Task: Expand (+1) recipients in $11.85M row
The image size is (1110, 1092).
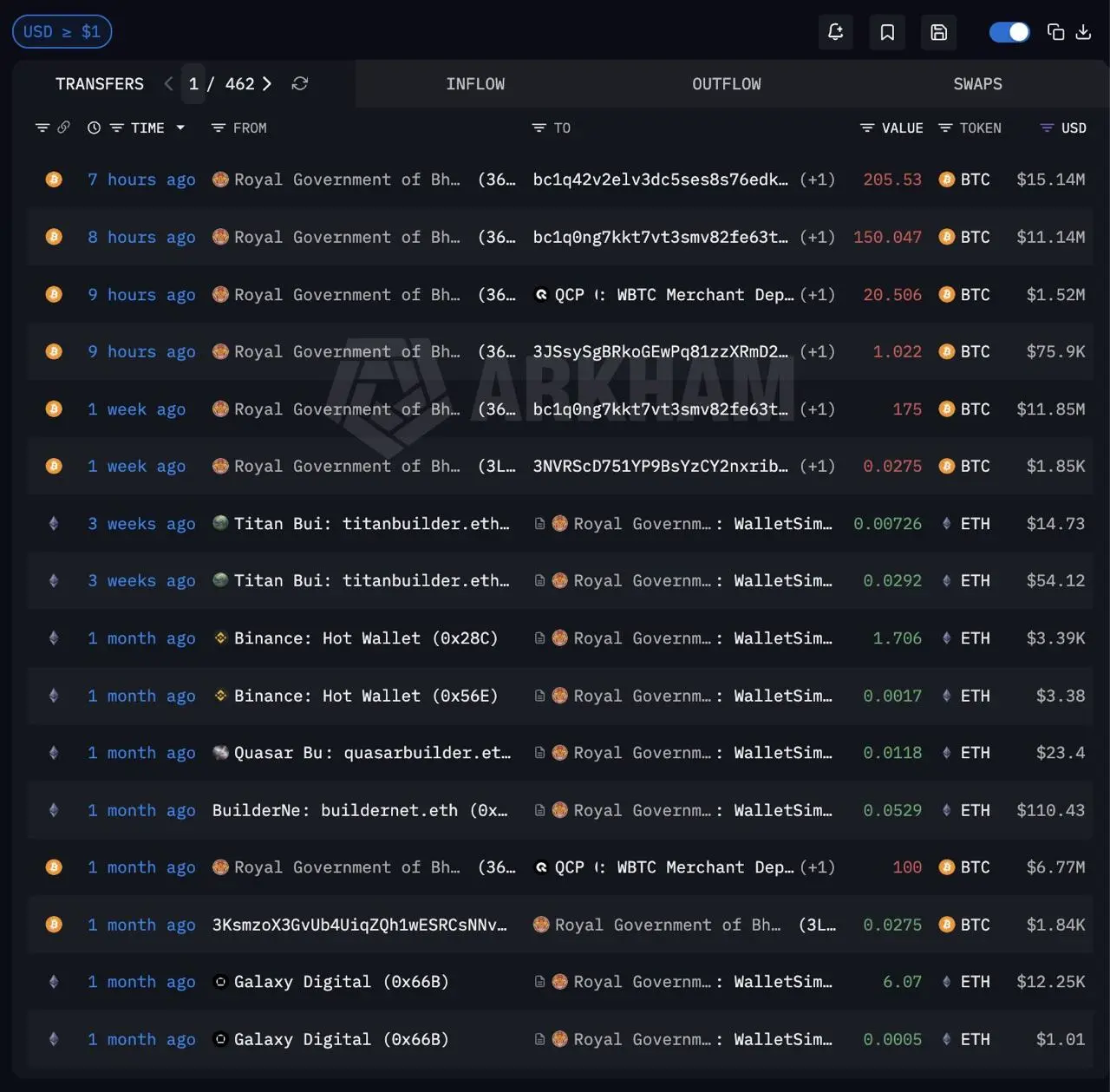Action: pyautogui.click(x=817, y=409)
